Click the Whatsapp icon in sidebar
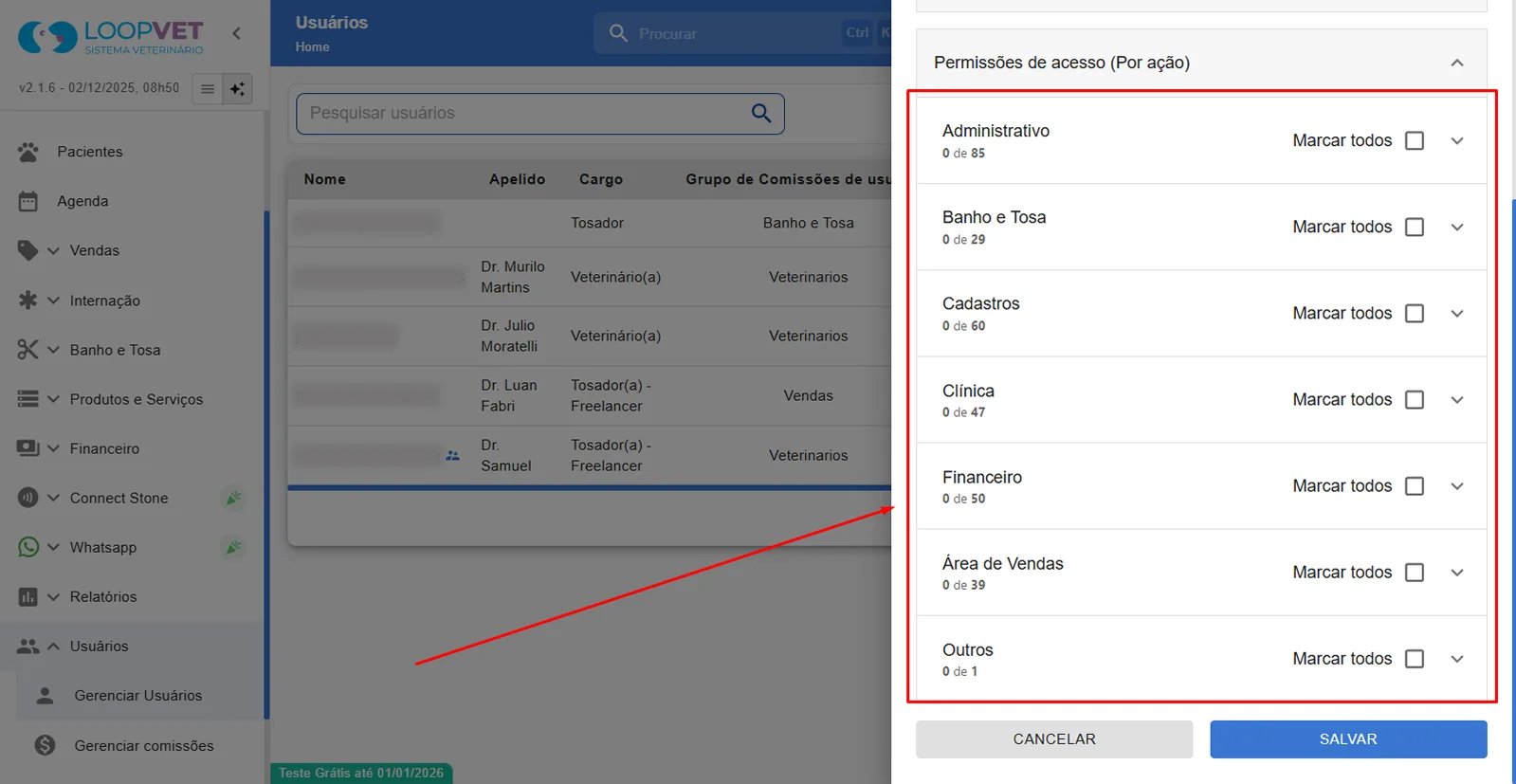The width and height of the screenshot is (1516, 784). (x=28, y=547)
